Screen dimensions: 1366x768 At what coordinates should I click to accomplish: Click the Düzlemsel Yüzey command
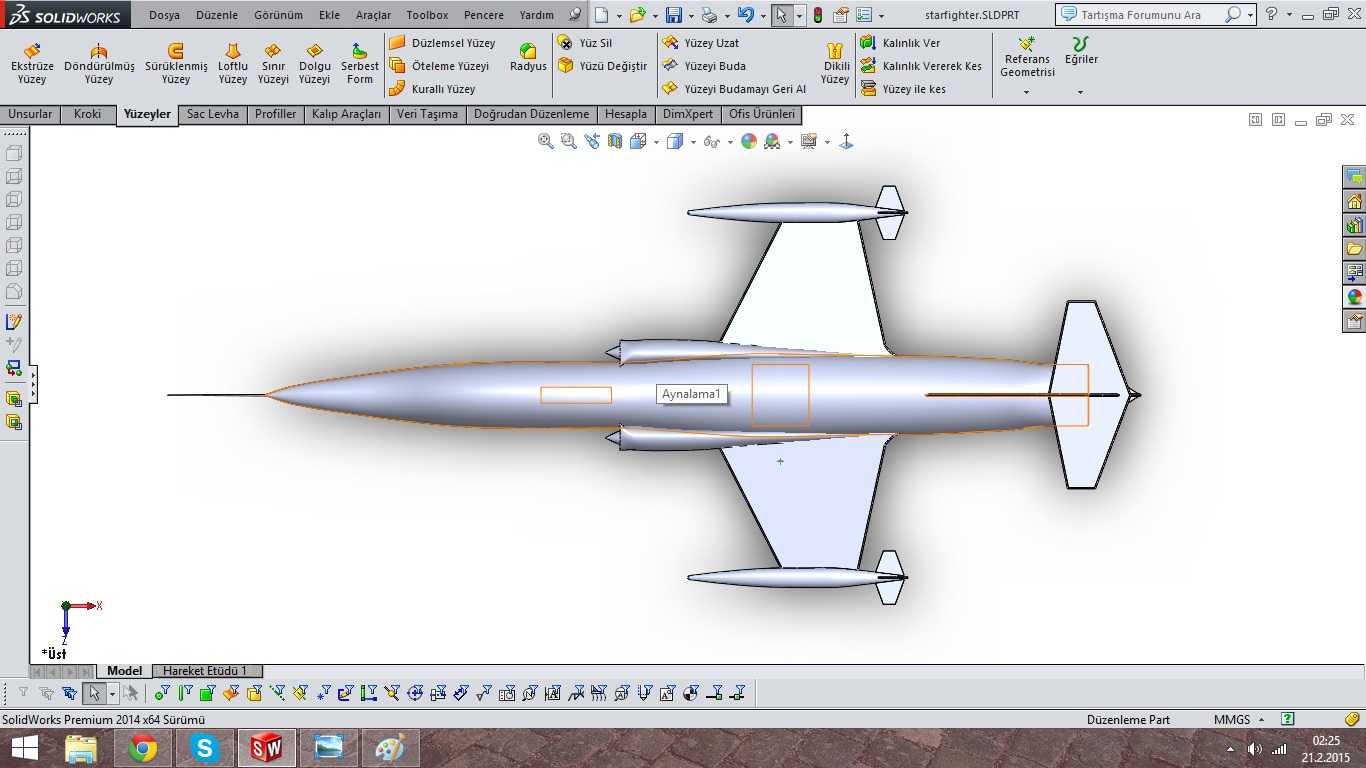[x=442, y=43]
